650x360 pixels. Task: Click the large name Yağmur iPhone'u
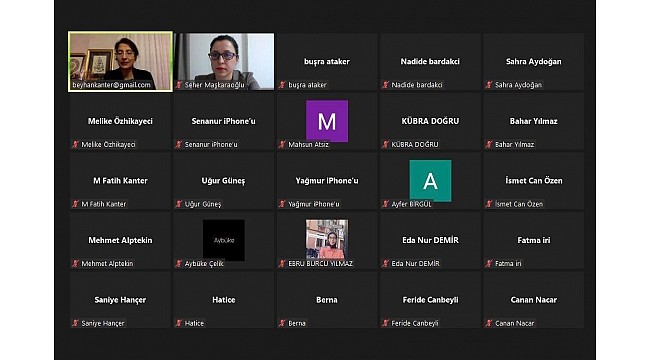coord(327,181)
